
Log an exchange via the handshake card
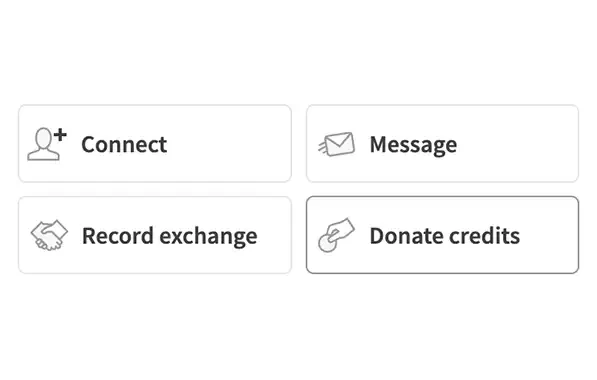pyautogui.click(x=155, y=235)
